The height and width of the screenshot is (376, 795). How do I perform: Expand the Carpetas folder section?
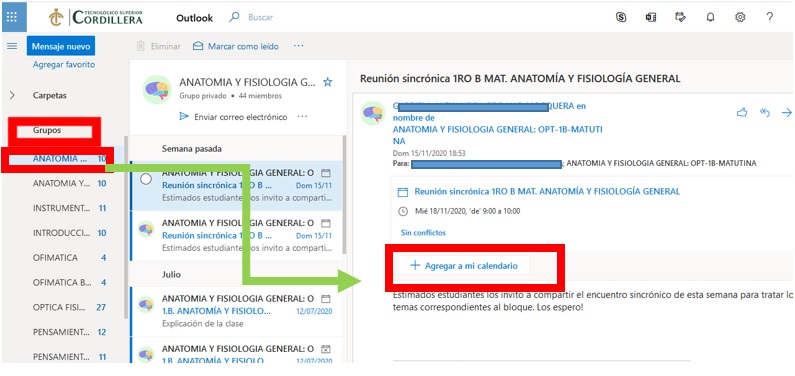point(12,95)
